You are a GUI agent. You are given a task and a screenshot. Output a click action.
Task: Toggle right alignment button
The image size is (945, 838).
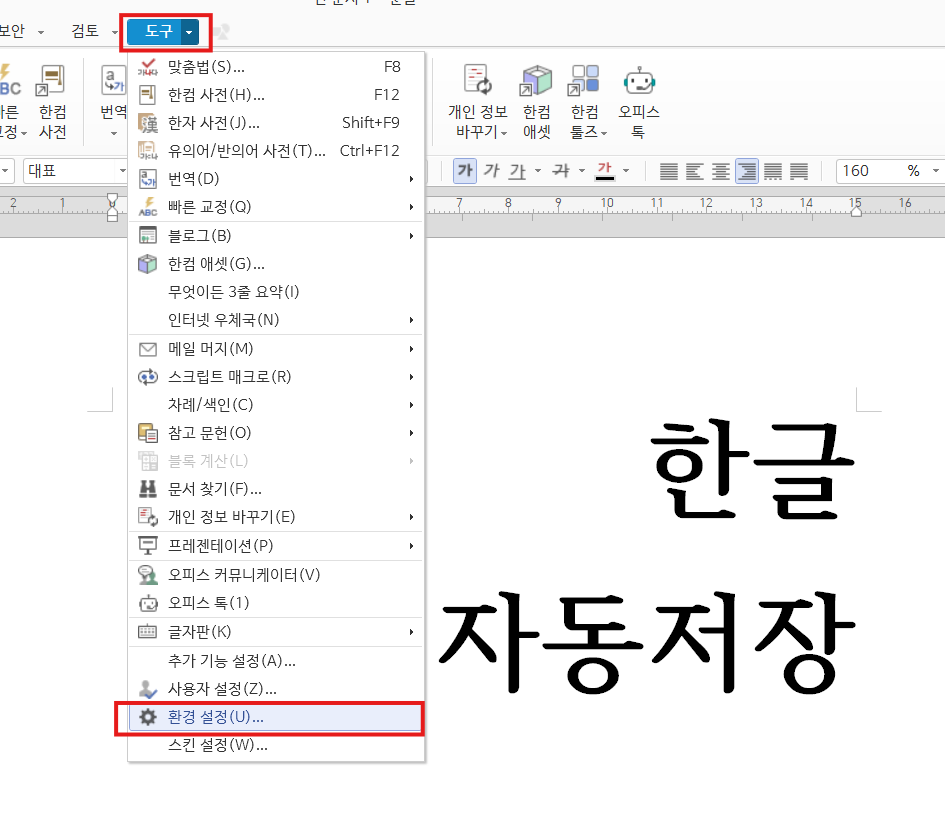pyautogui.click(x=747, y=171)
